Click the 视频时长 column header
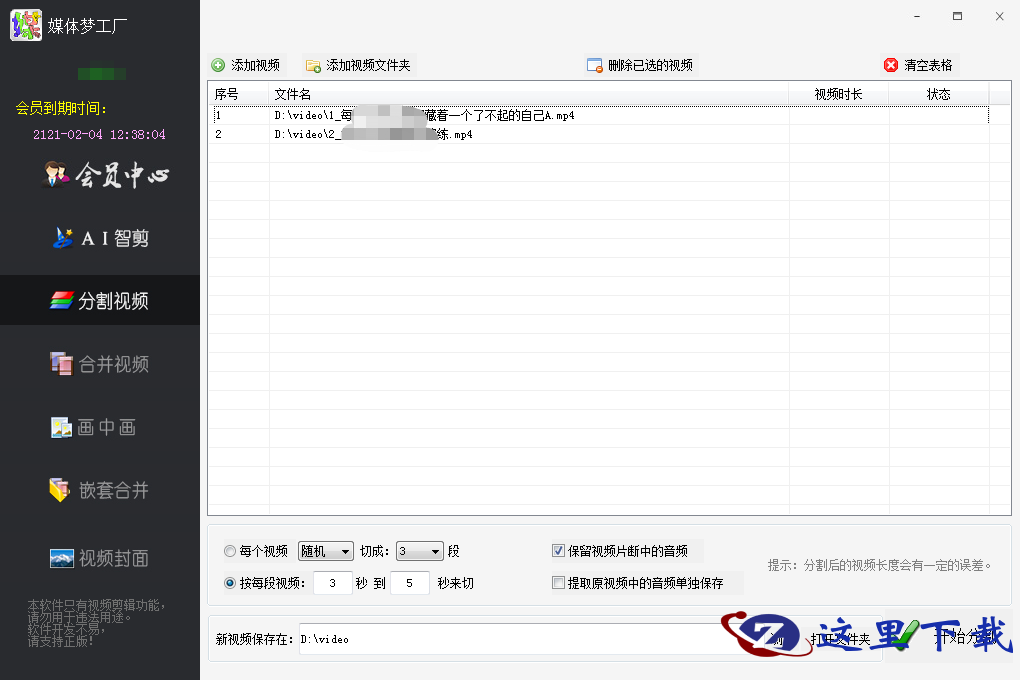 (838, 94)
